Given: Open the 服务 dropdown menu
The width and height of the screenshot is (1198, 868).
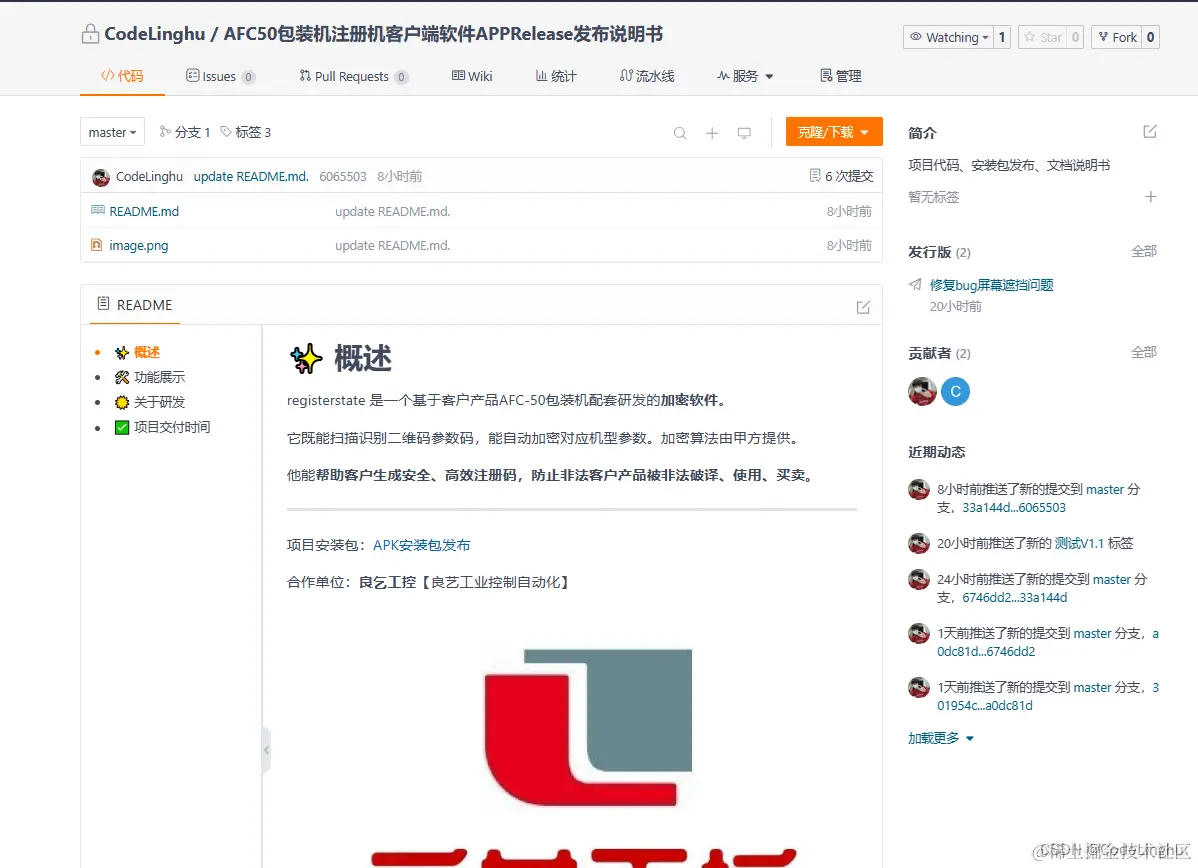Looking at the screenshot, I should (744, 75).
